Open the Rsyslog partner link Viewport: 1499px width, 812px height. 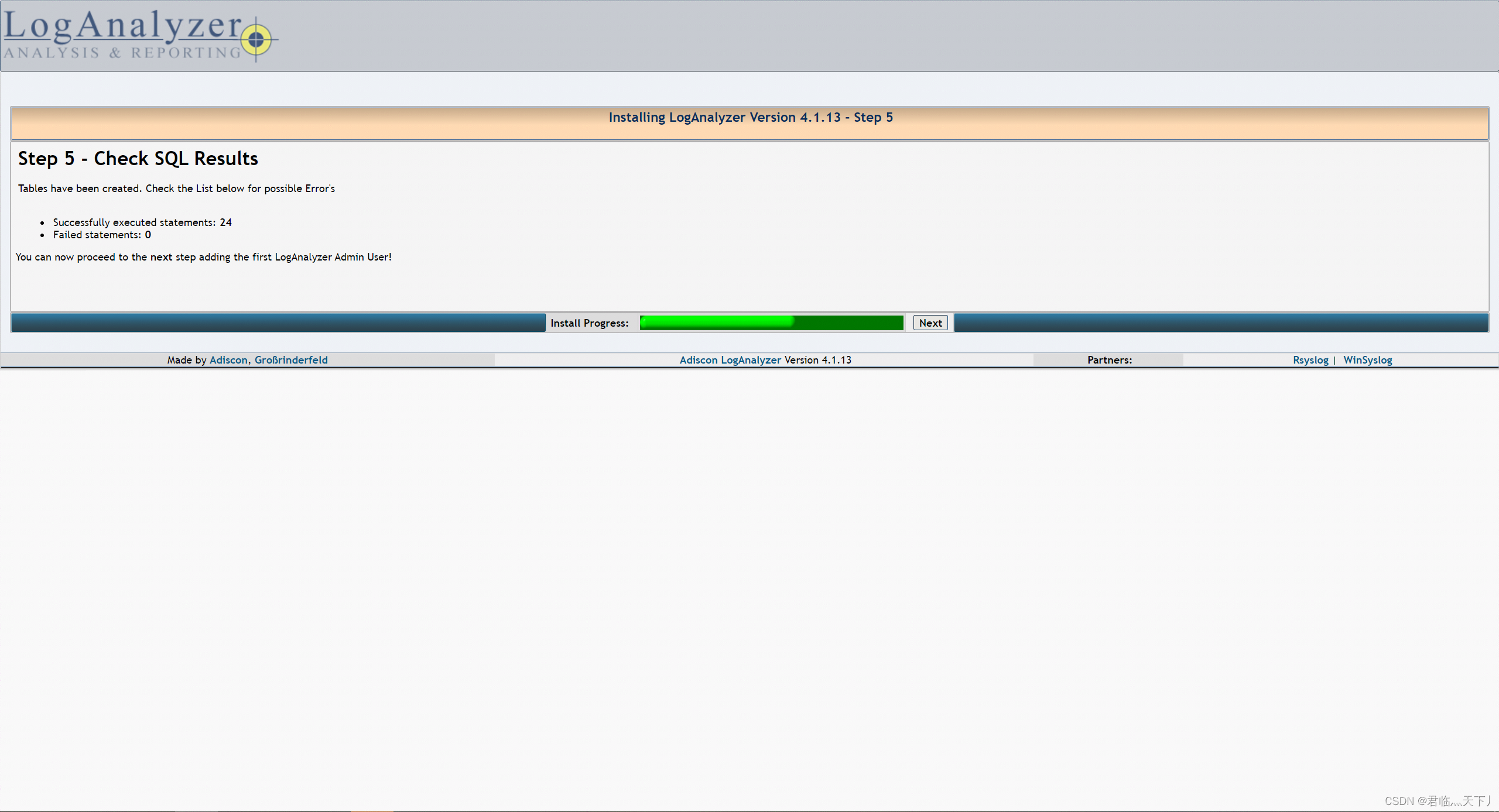pyautogui.click(x=1310, y=360)
